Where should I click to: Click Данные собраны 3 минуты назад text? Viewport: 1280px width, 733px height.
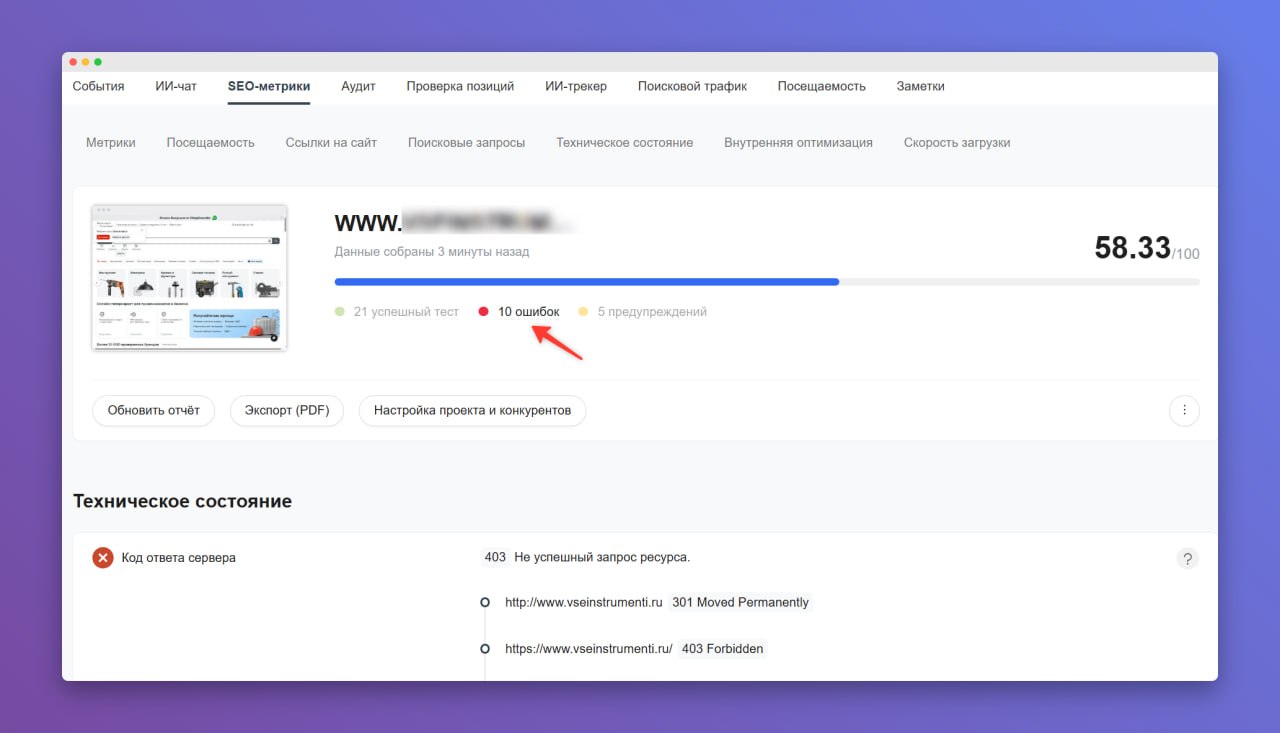click(x=432, y=252)
